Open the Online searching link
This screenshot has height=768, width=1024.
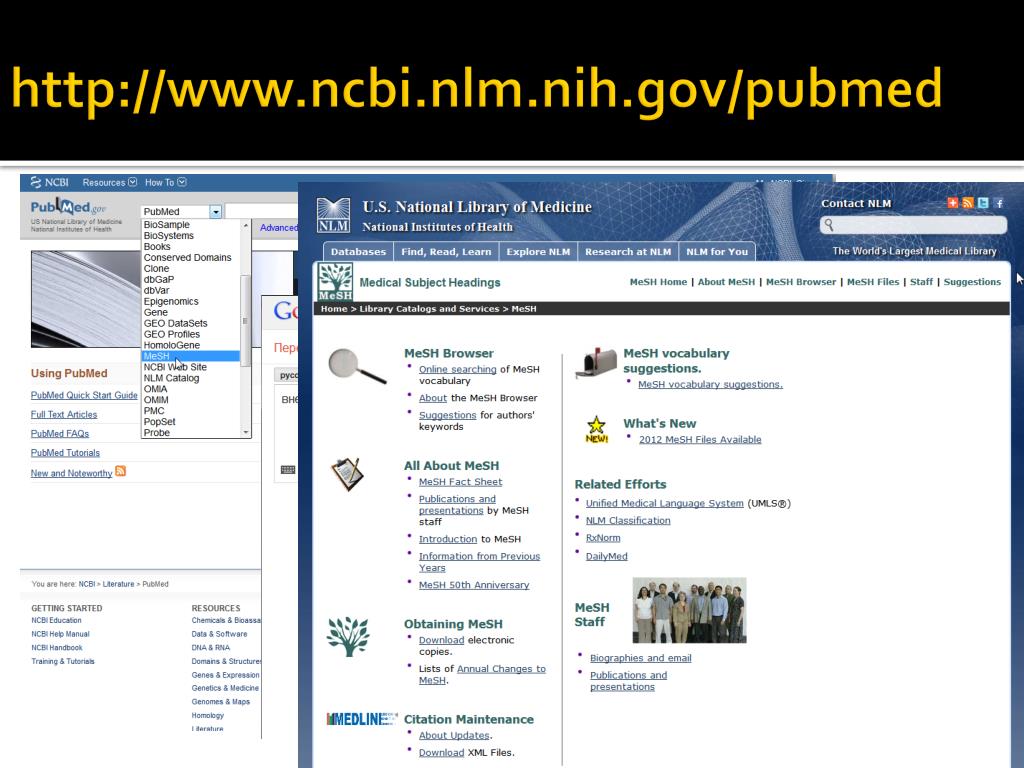(458, 369)
